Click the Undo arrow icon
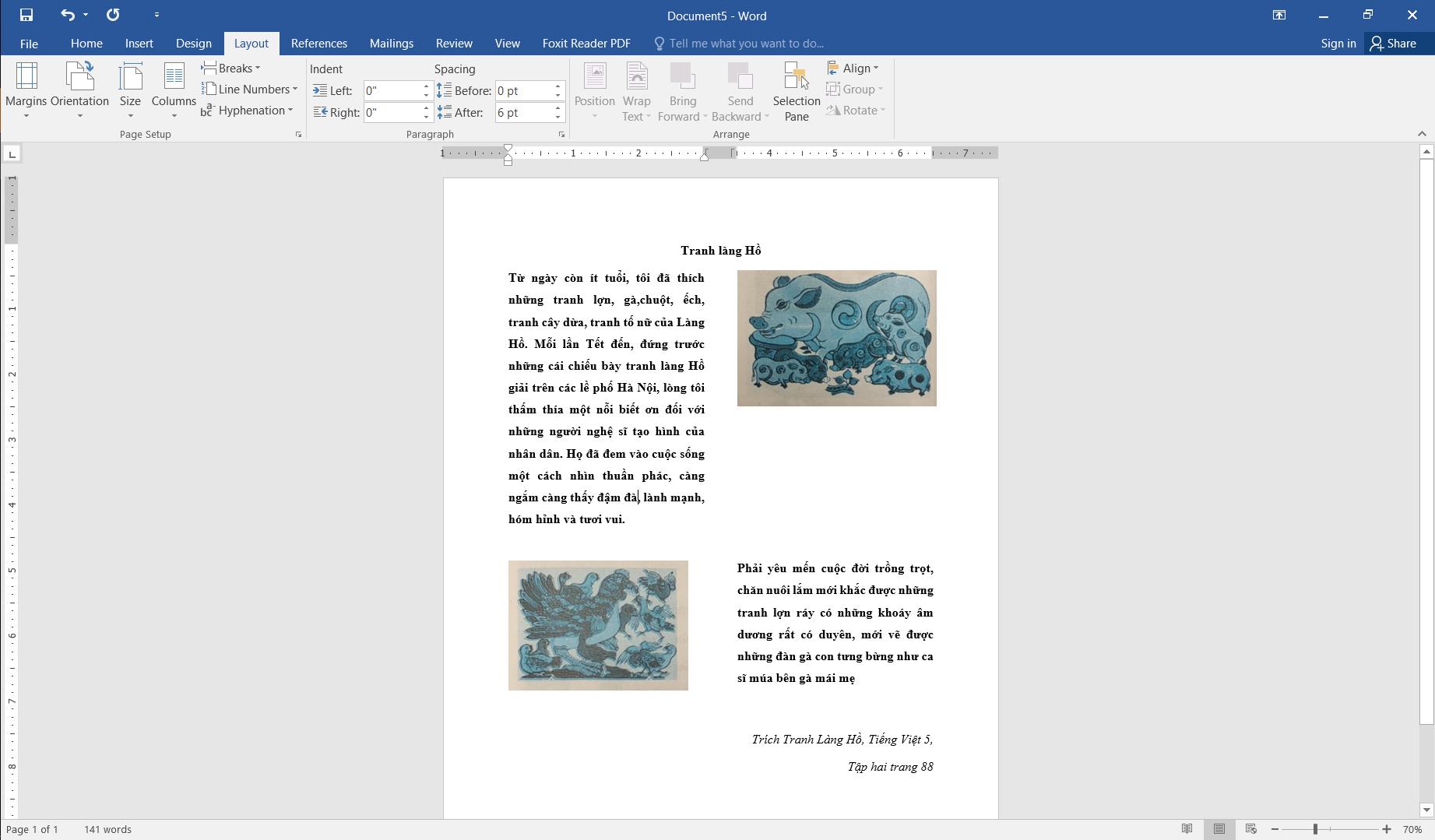Image resolution: width=1435 pixels, height=840 pixels. pos(68,15)
